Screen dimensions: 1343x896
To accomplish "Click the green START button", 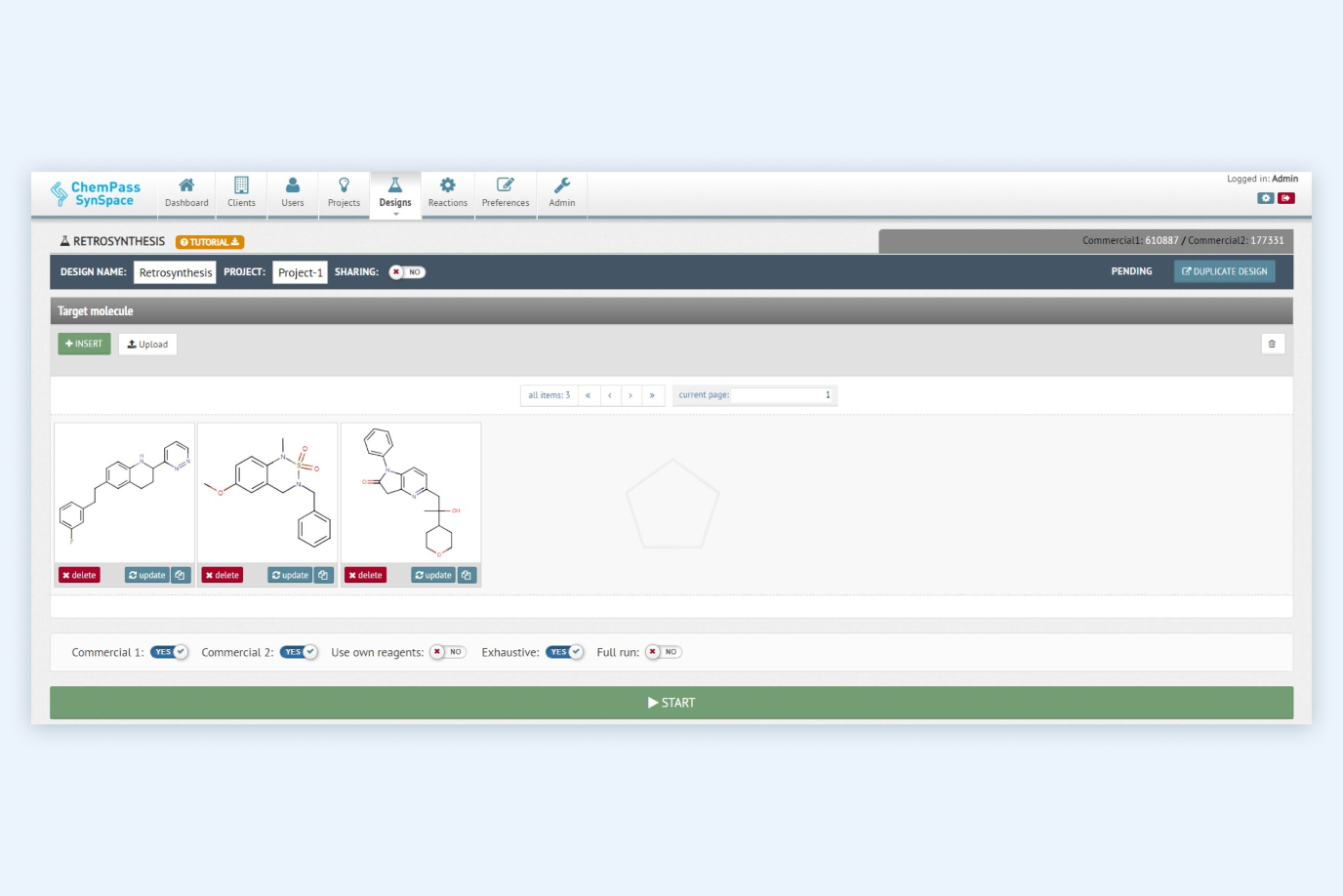I will [671, 703].
